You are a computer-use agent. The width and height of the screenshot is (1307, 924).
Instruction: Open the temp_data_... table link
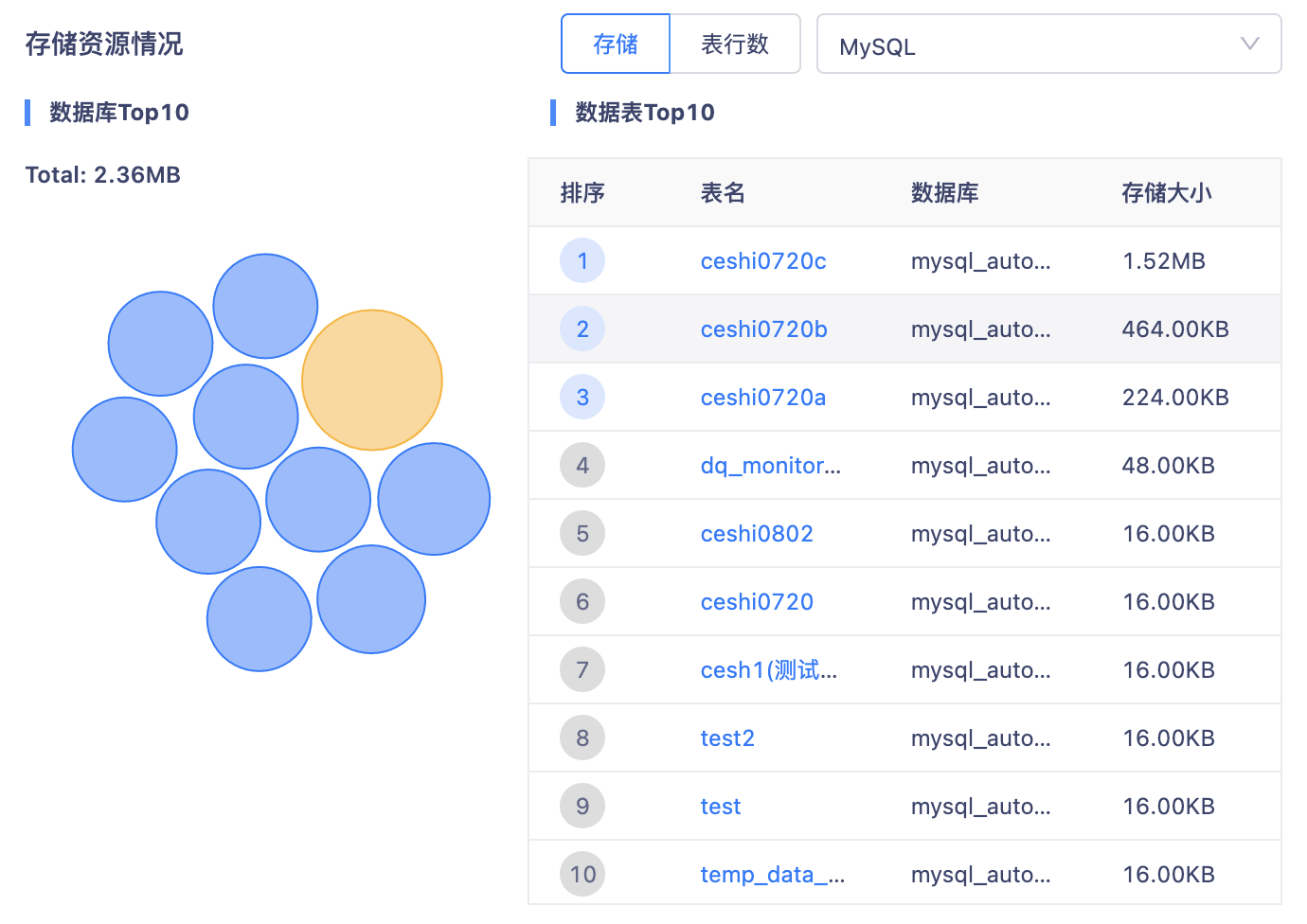pos(772,875)
